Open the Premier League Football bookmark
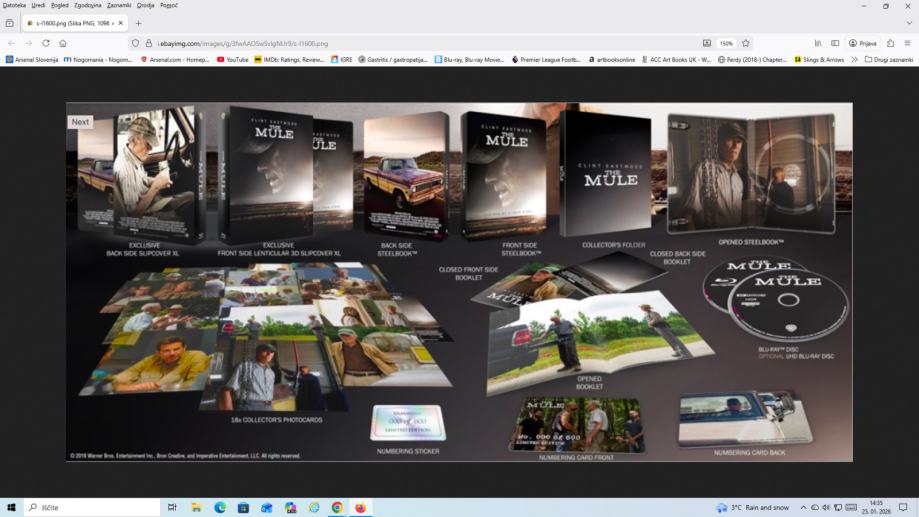 (546, 60)
